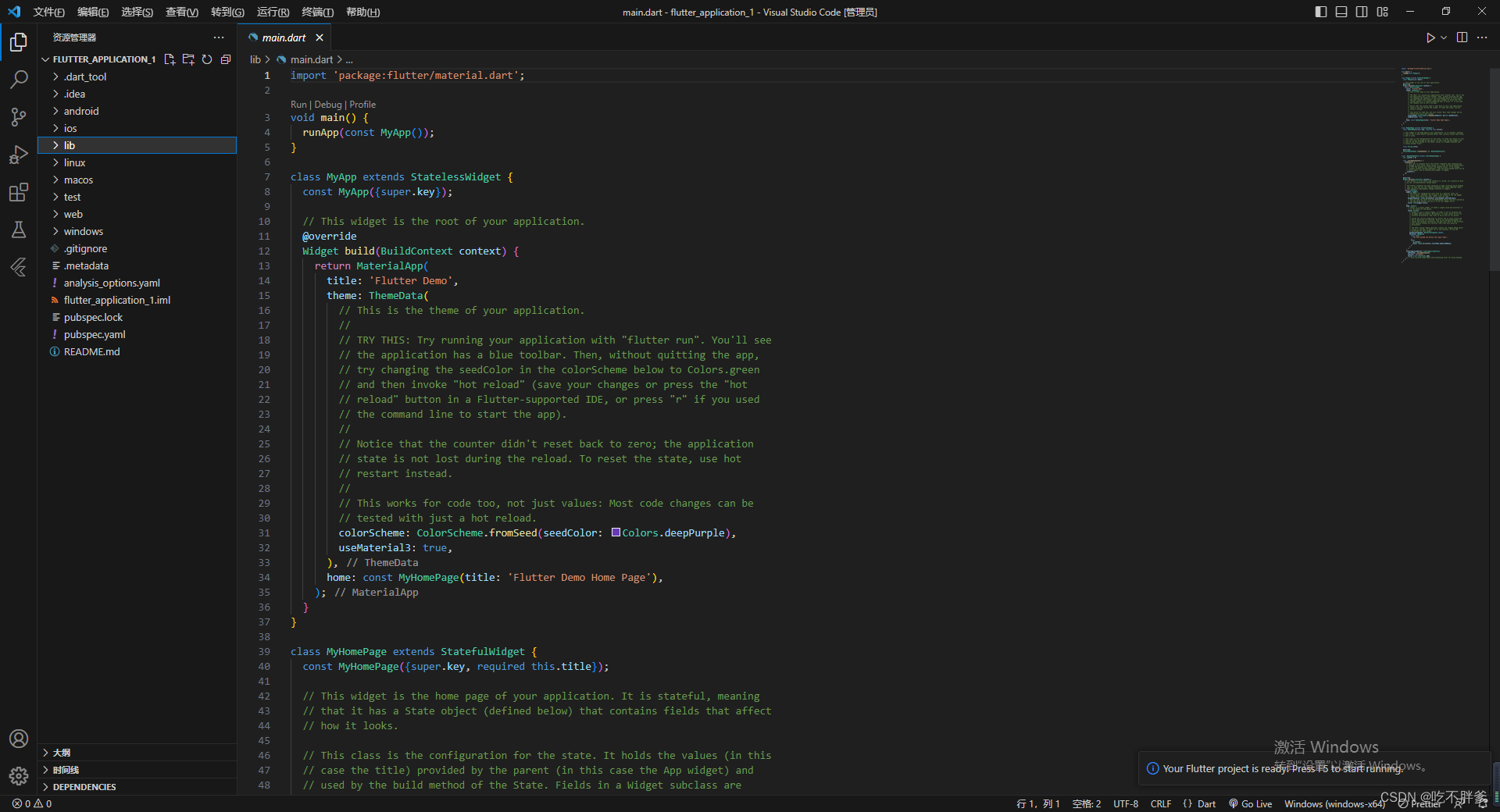Image resolution: width=1500 pixels, height=812 pixels.
Task: Open the 终端(T) menu
Action: pyautogui.click(x=317, y=12)
